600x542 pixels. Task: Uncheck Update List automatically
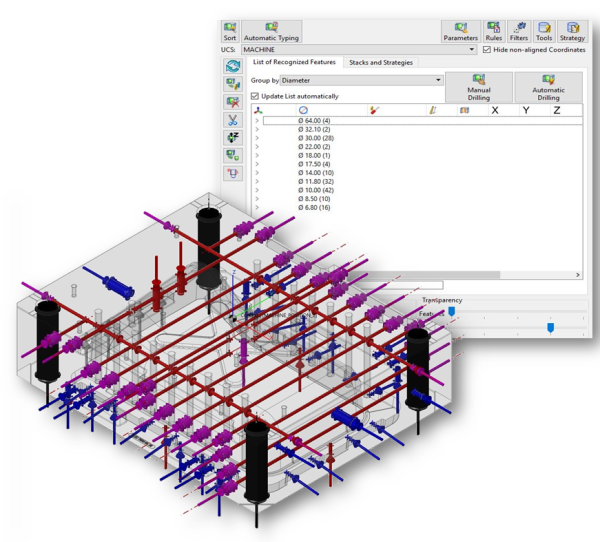coord(255,96)
